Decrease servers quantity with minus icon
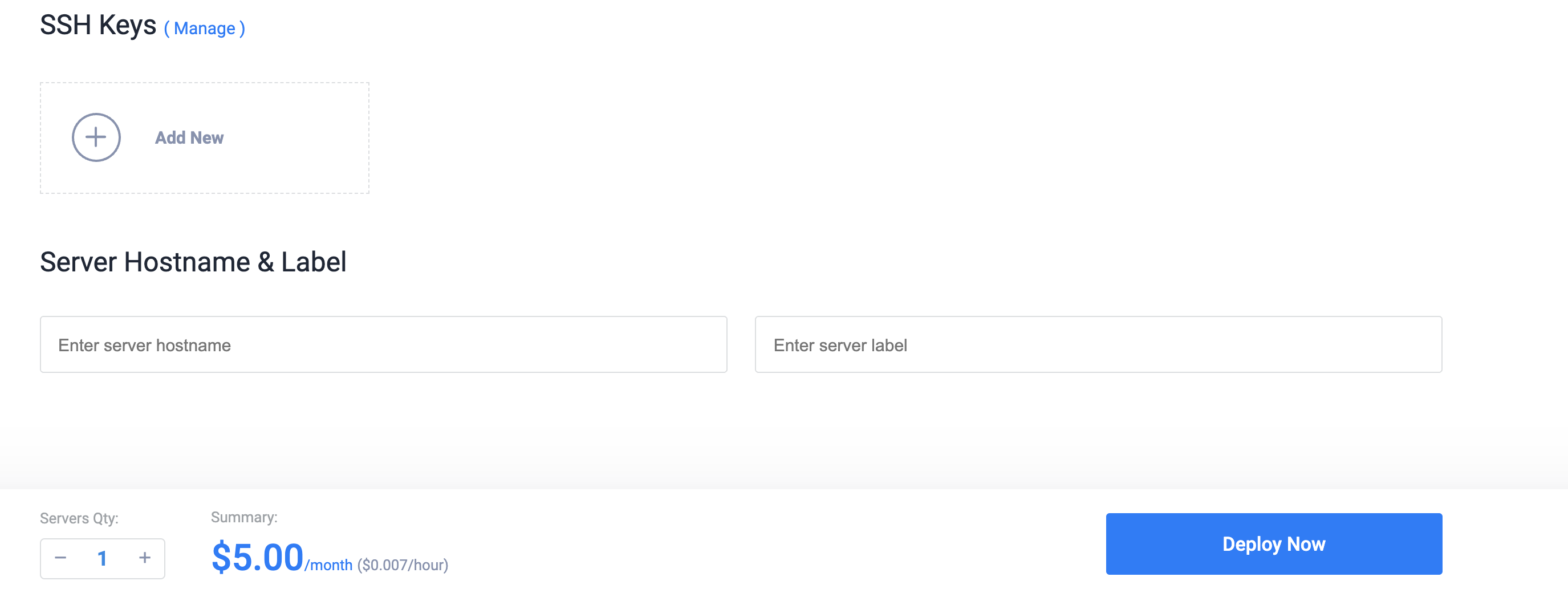 click(x=60, y=558)
